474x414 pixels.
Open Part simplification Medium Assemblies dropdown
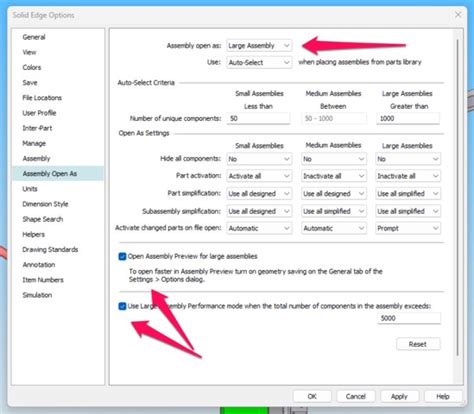tap(334, 194)
